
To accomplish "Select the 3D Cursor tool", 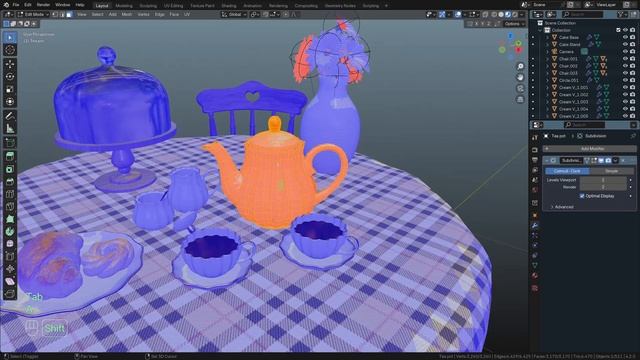I will click(10, 50).
